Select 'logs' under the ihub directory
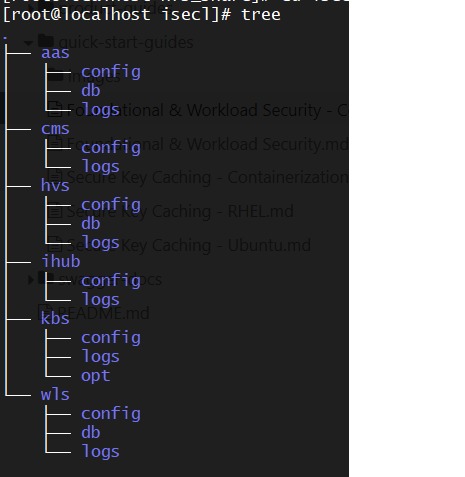465x477 pixels. coord(100,299)
